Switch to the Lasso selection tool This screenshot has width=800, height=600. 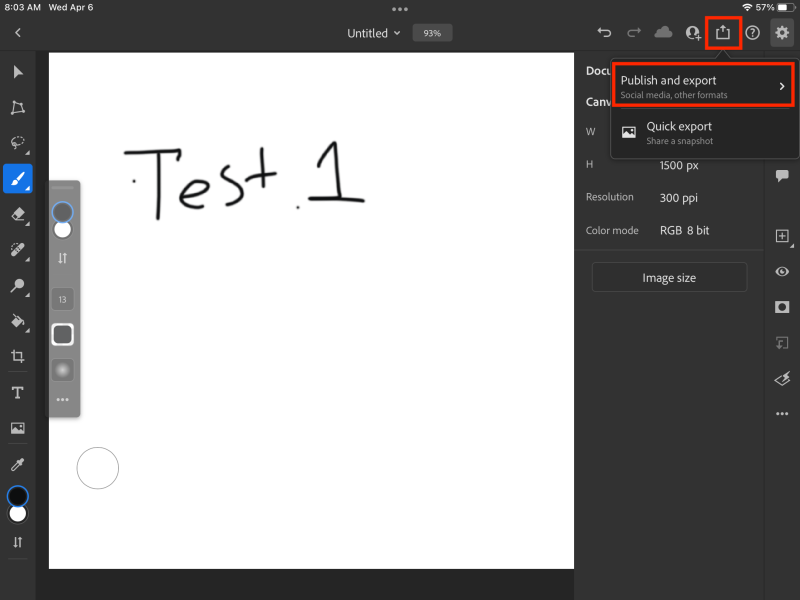[17, 143]
